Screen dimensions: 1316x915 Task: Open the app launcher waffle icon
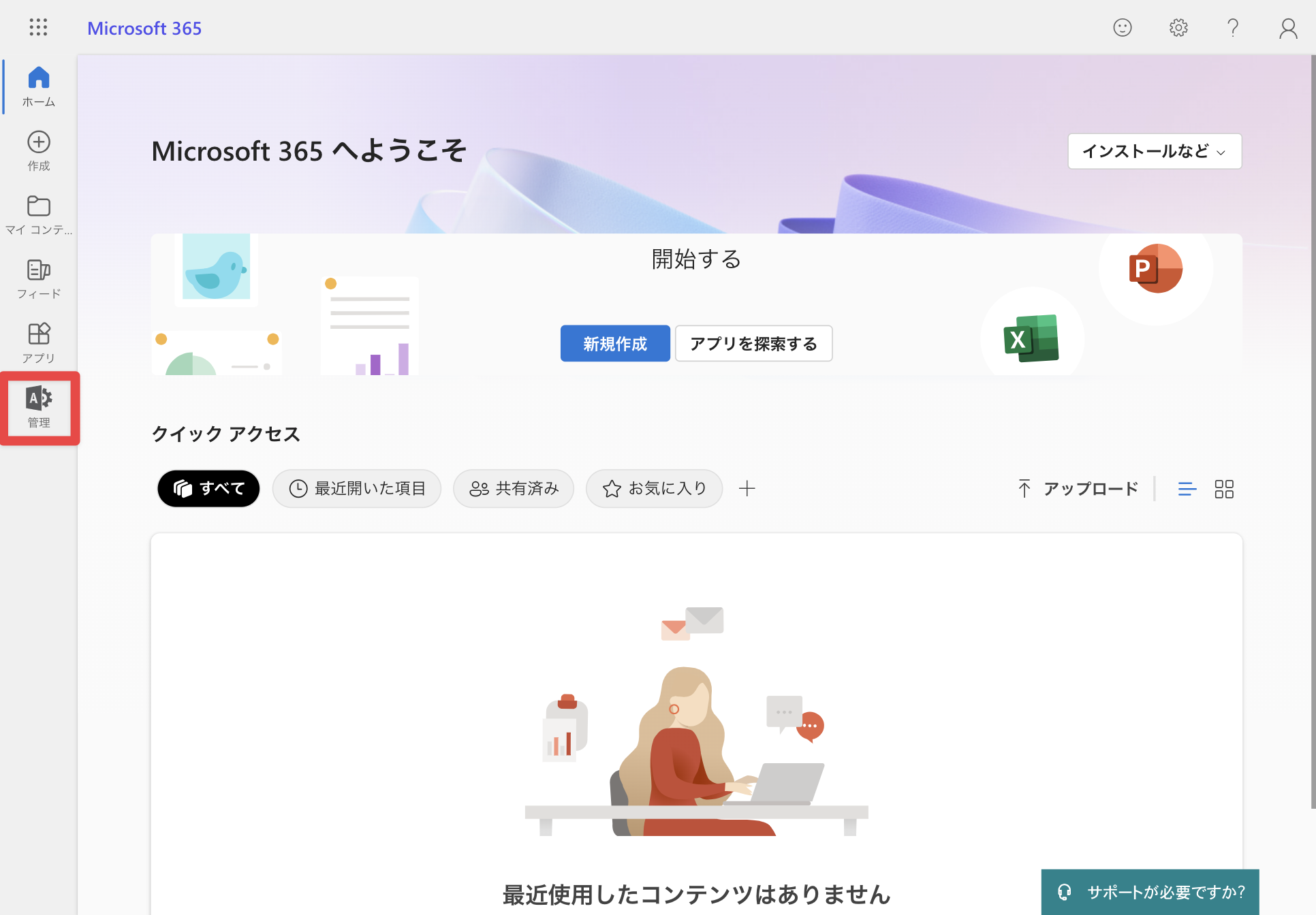click(x=39, y=27)
